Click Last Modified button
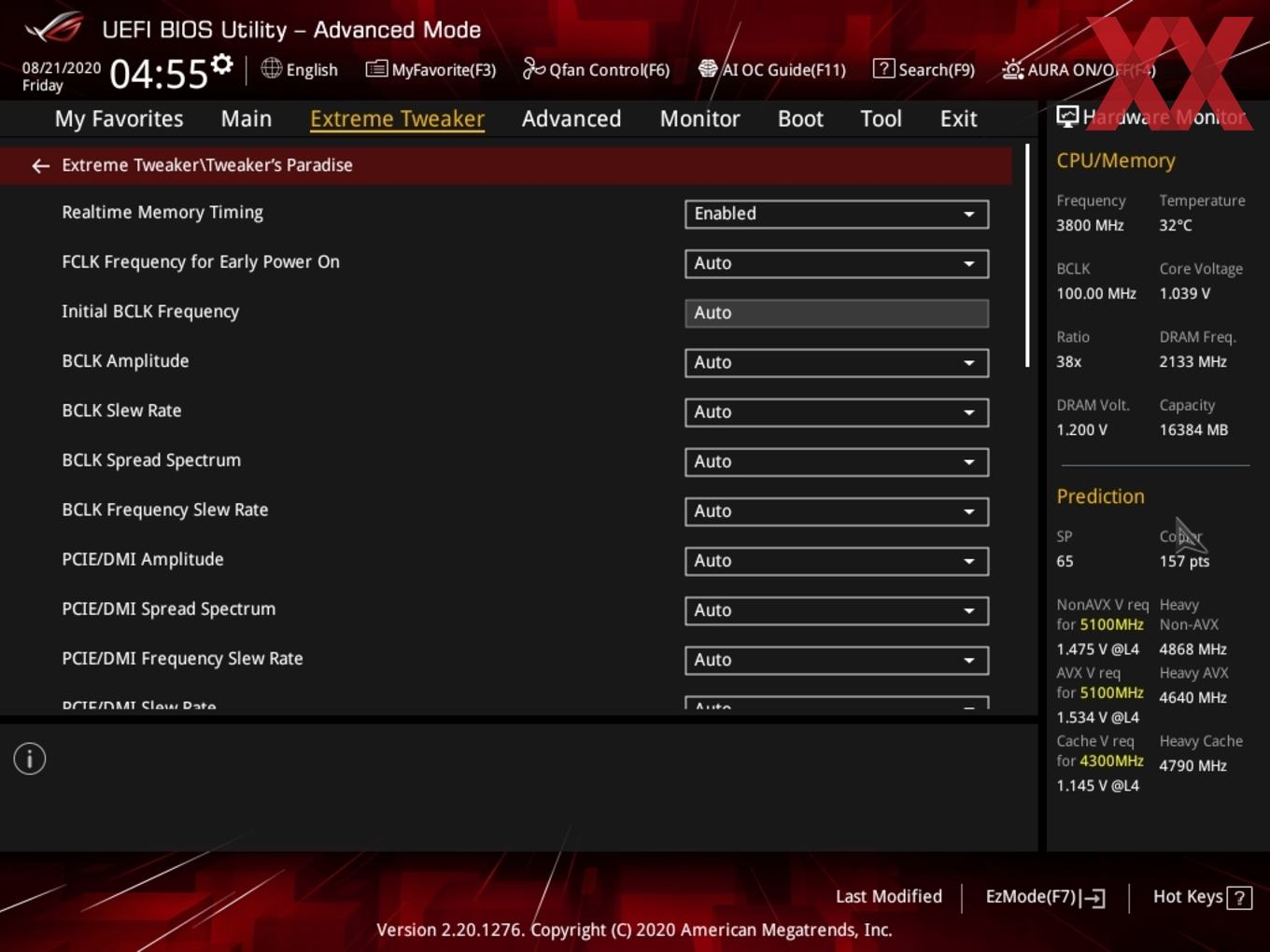The width and height of the screenshot is (1270, 952). click(889, 896)
